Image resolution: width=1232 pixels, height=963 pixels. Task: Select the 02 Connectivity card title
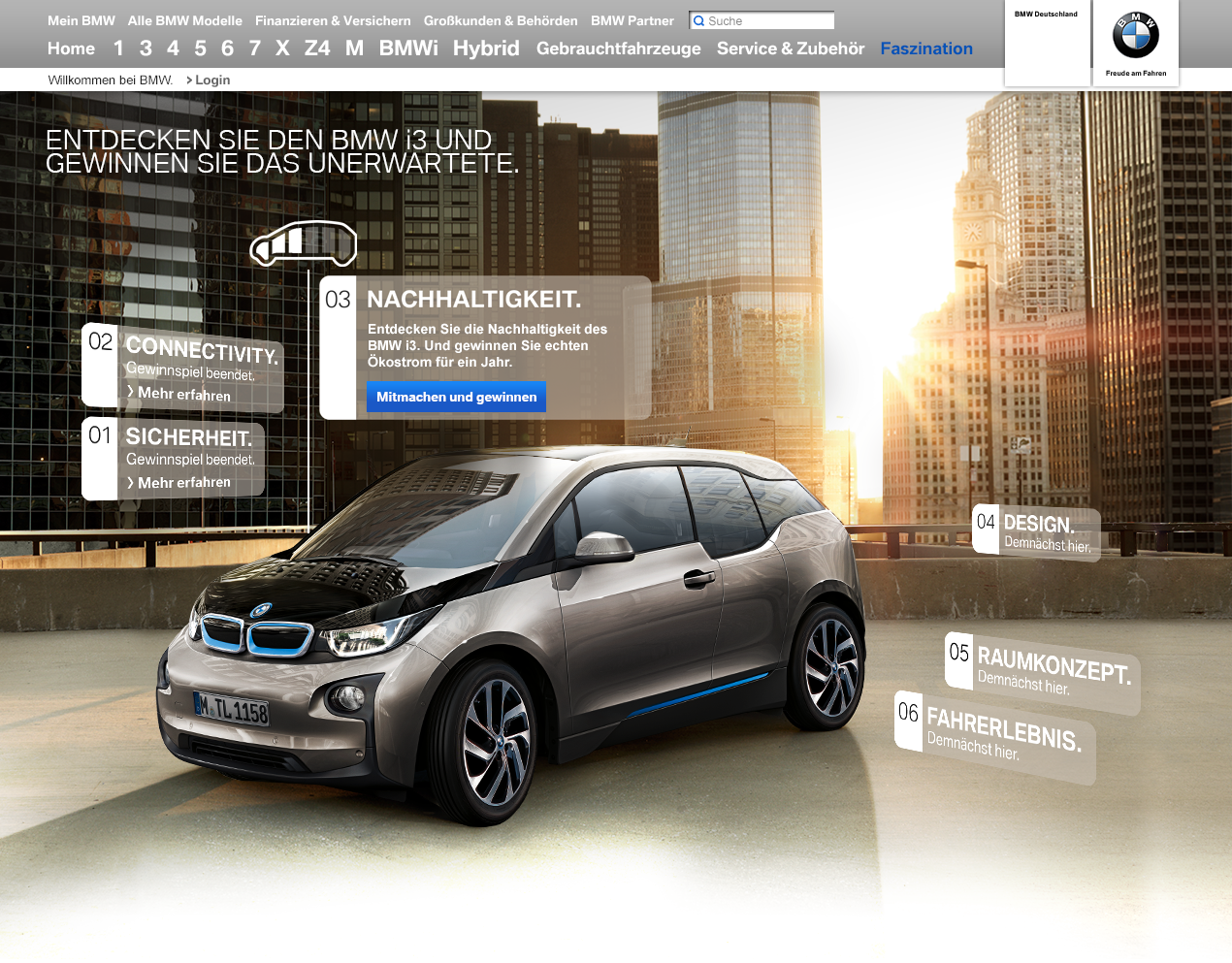tap(202, 350)
